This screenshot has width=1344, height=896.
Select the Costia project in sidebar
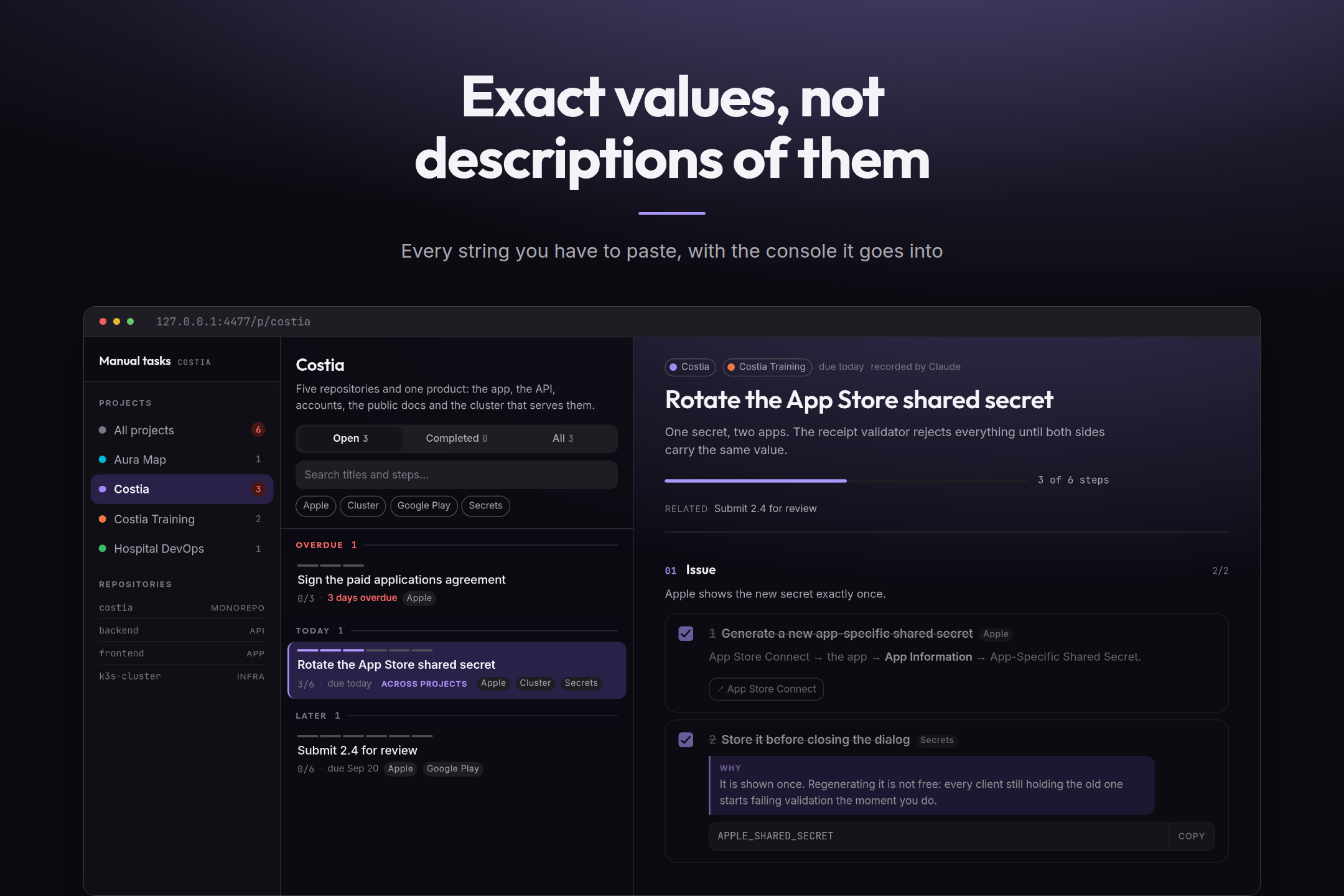point(182,489)
